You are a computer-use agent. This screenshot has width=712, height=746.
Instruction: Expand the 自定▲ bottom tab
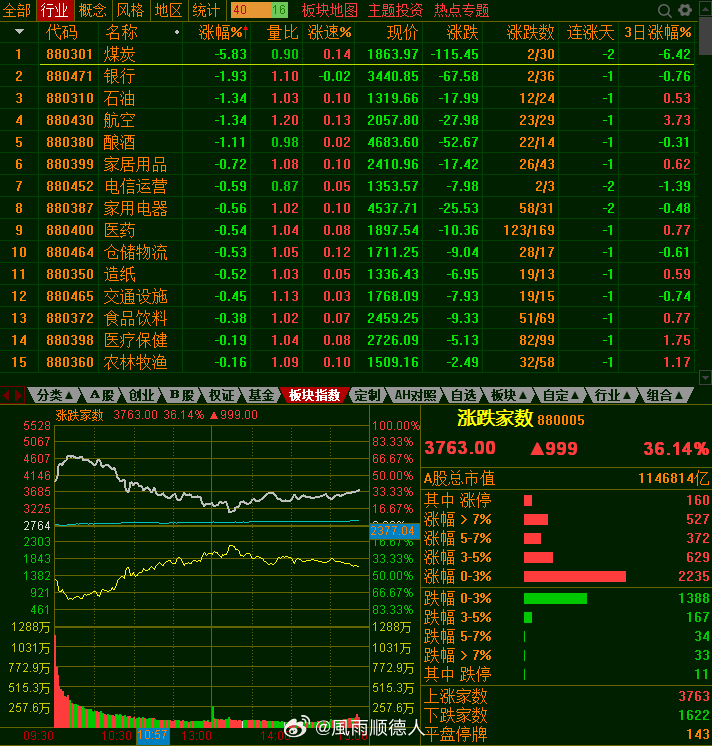tap(561, 395)
